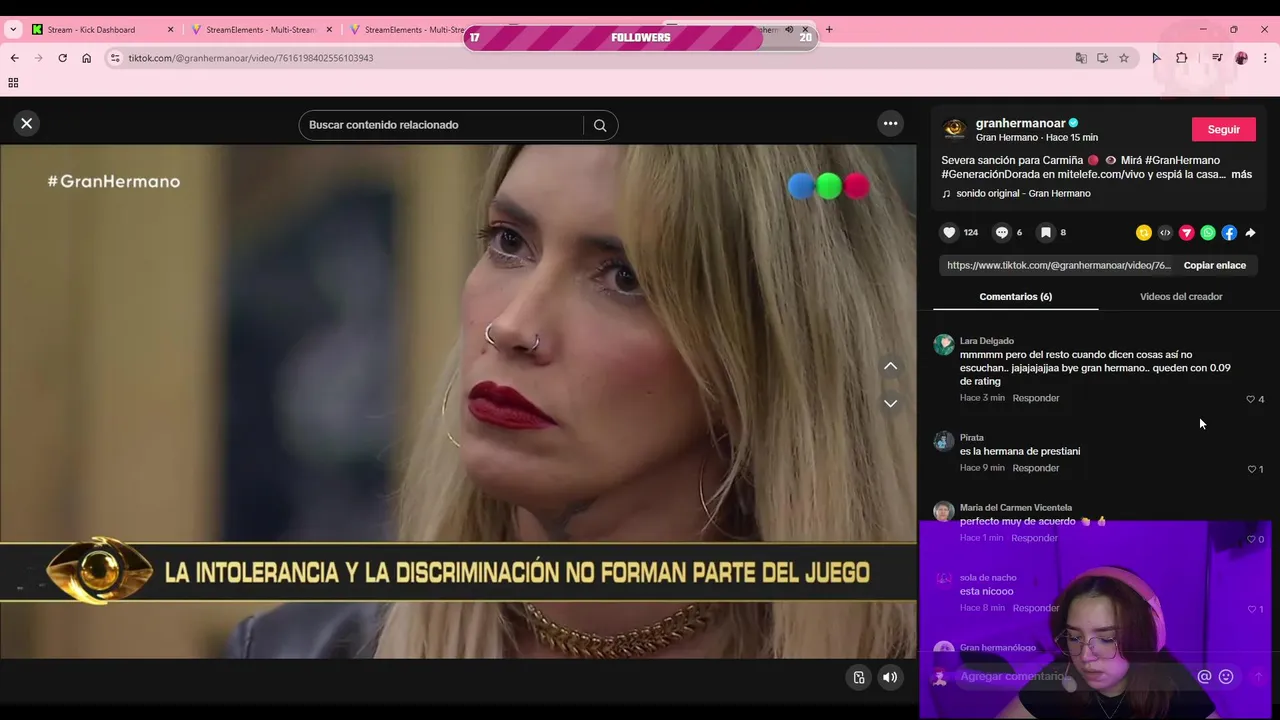Open comments via speech bubble icon
The image size is (1280, 720).
[1001, 232]
